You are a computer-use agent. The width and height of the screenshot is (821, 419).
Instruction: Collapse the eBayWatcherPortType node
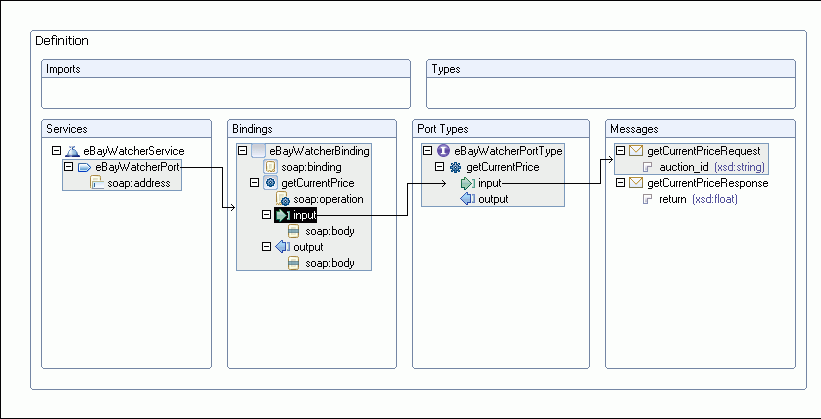tap(427, 151)
